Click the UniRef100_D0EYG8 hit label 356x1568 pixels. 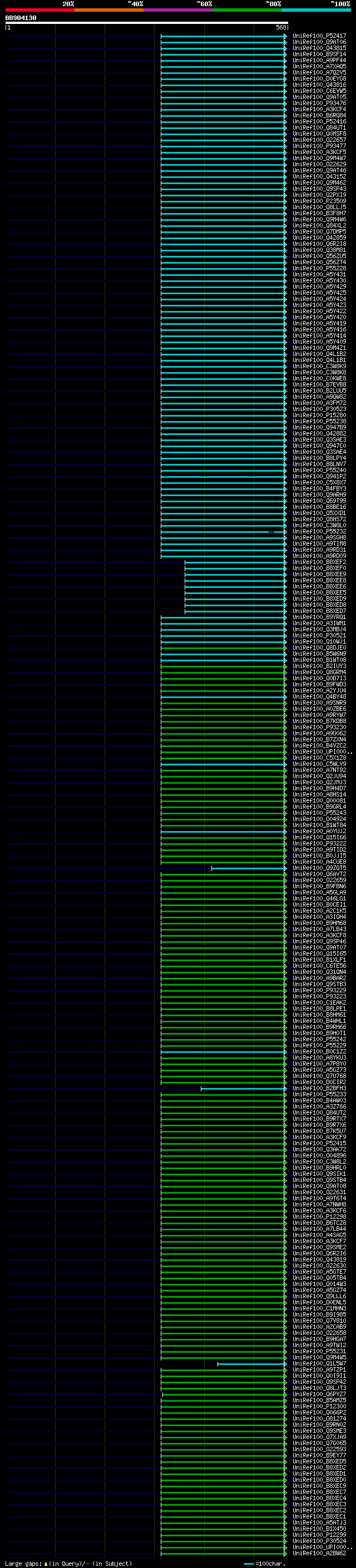pos(319,78)
